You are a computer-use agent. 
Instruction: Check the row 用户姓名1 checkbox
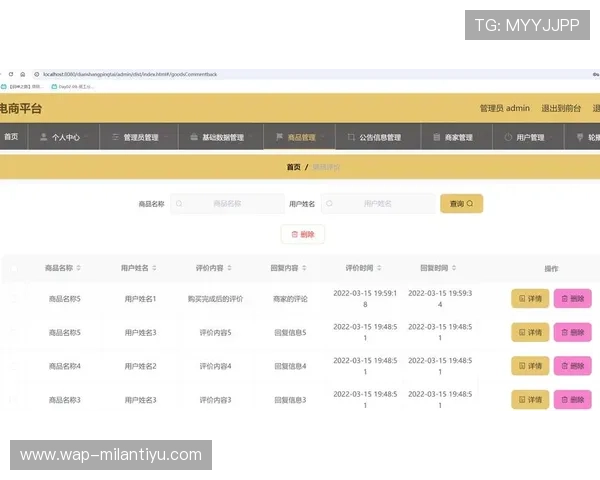(14, 299)
